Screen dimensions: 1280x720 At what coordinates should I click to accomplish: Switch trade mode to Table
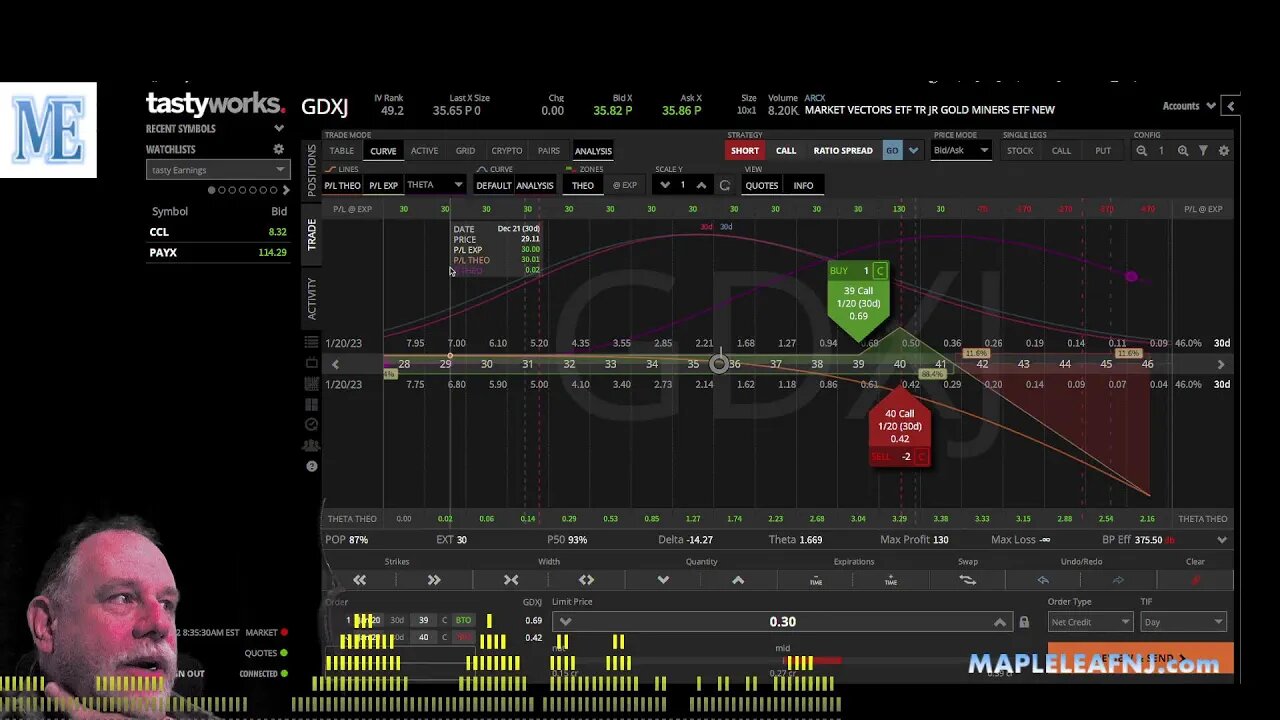pyautogui.click(x=342, y=151)
